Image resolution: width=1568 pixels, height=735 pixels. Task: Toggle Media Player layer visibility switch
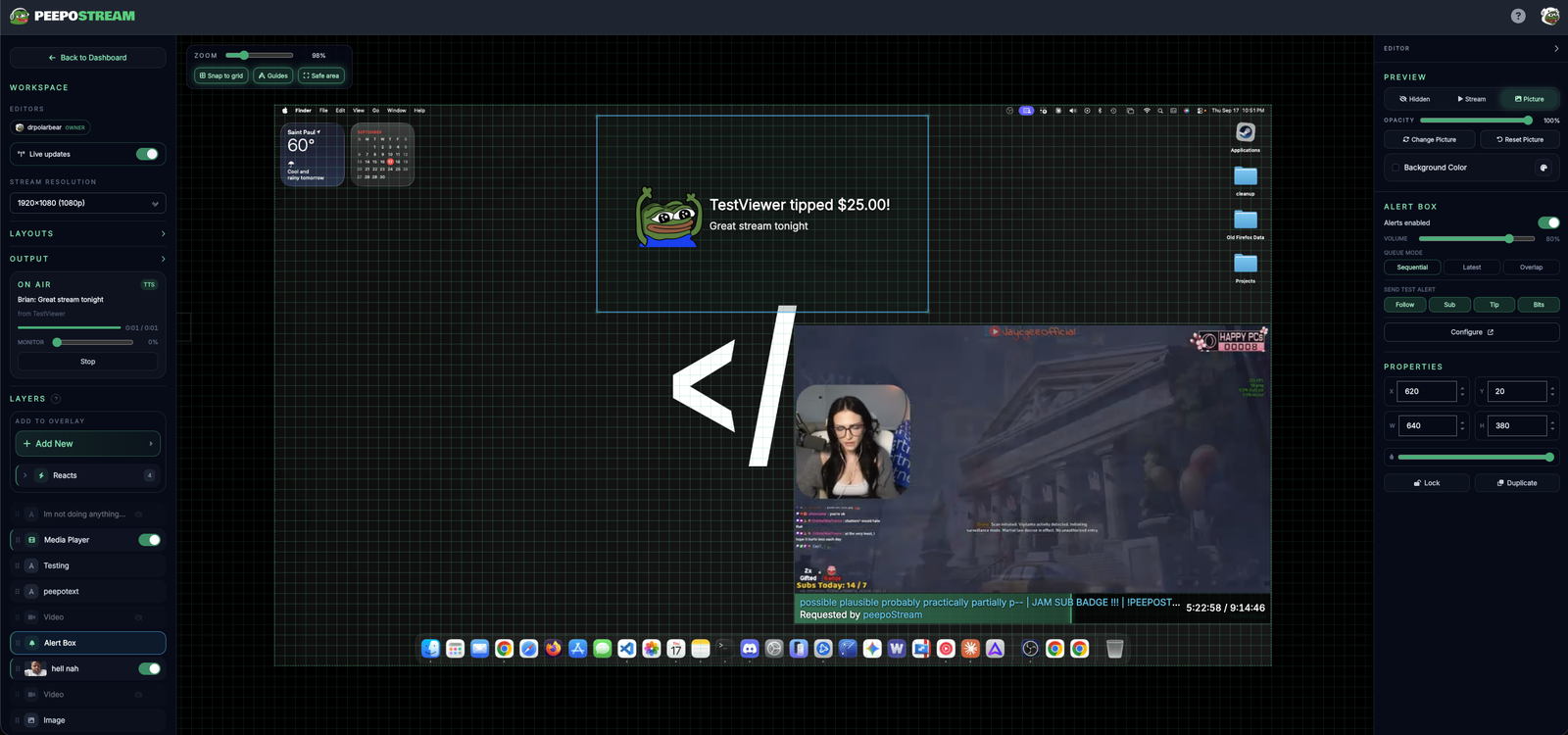pos(149,540)
